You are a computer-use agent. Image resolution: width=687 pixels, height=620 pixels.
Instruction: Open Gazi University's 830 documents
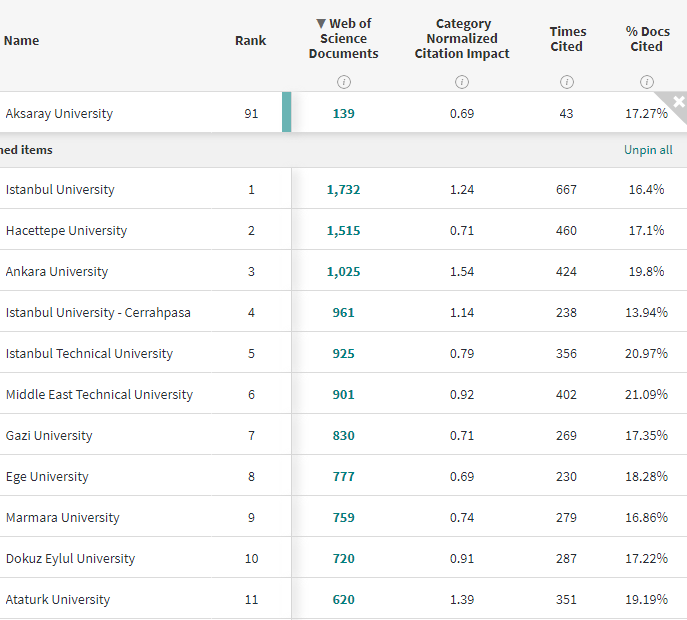[343, 436]
